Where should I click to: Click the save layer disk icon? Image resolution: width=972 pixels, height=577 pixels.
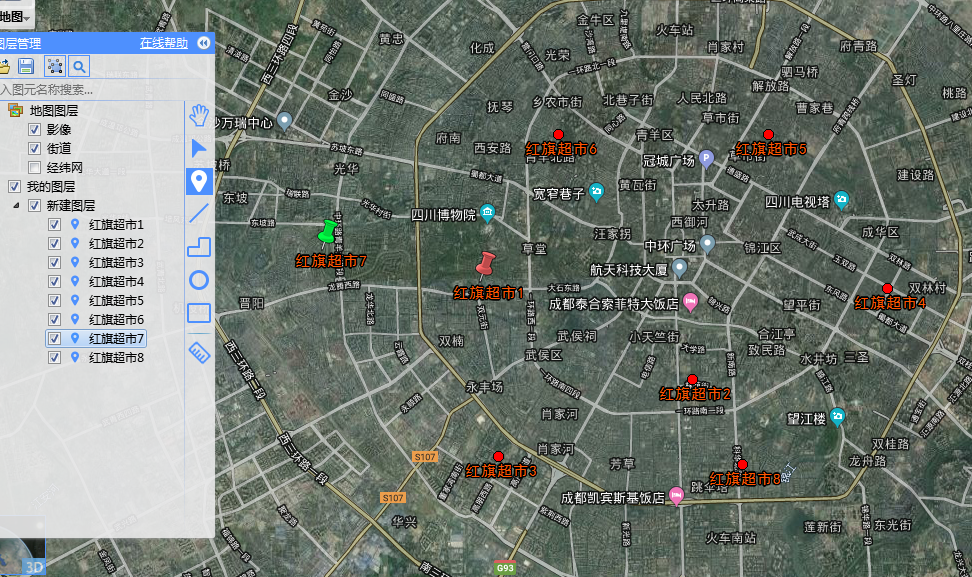(x=26, y=66)
